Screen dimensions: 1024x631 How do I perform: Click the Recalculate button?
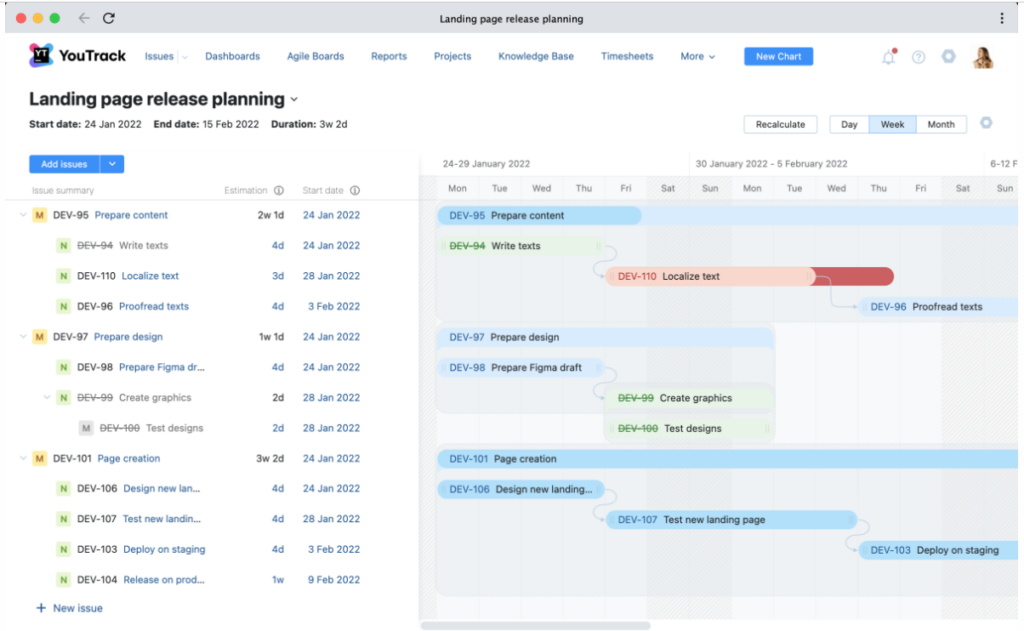pyautogui.click(x=780, y=124)
